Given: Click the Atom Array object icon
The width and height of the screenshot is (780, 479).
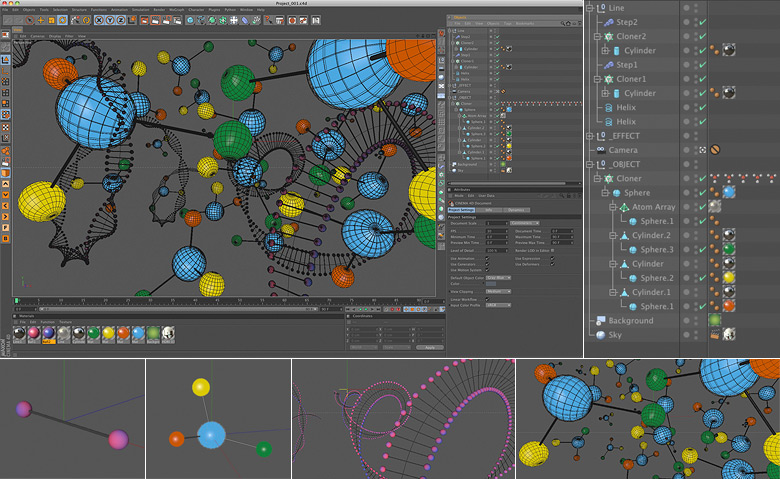Looking at the screenshot, I should coord(623,206).
